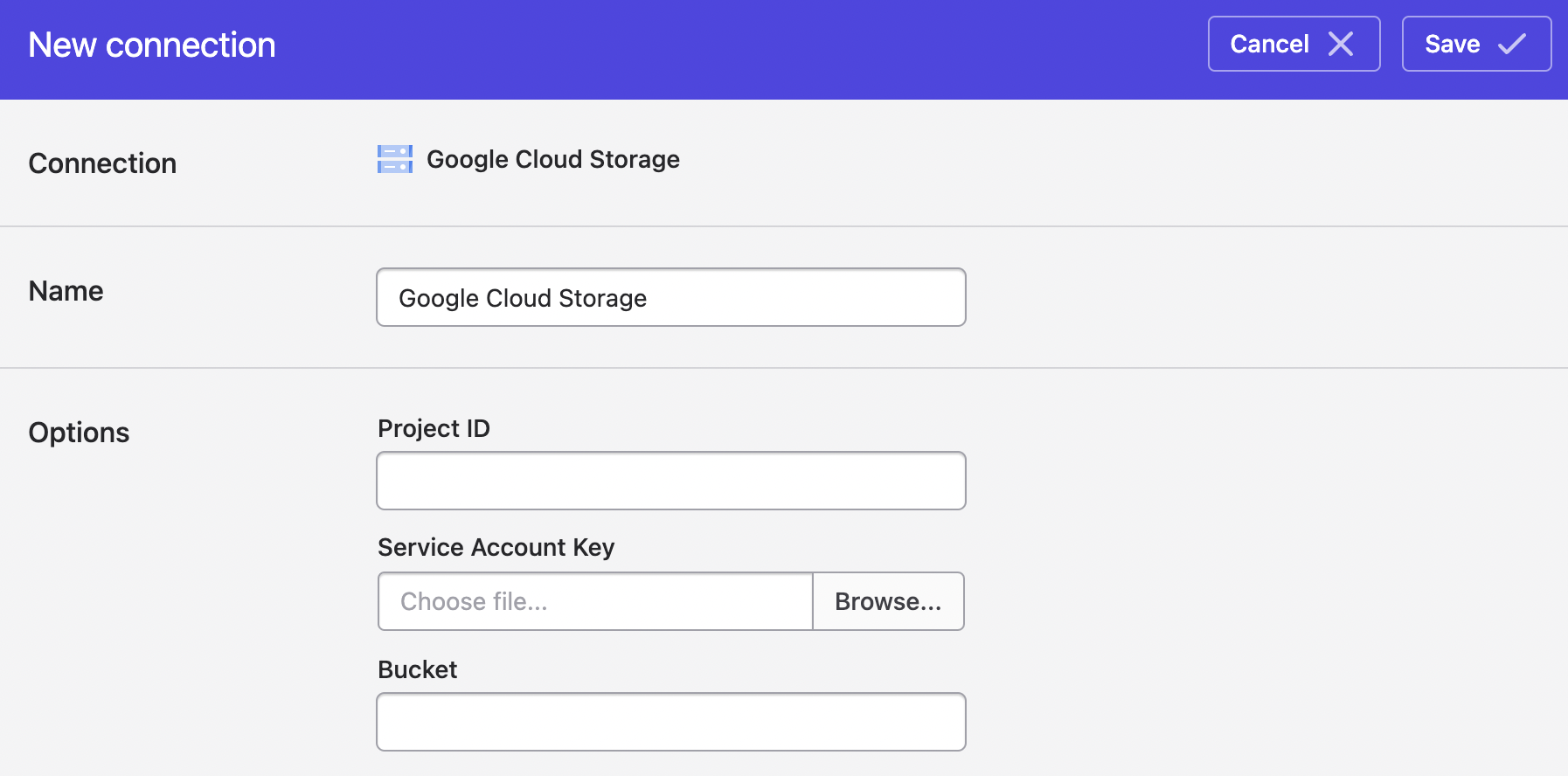This screenshot has width=1568, height=776.
Task: Click the Bucket field label
Action: point(417,669)
